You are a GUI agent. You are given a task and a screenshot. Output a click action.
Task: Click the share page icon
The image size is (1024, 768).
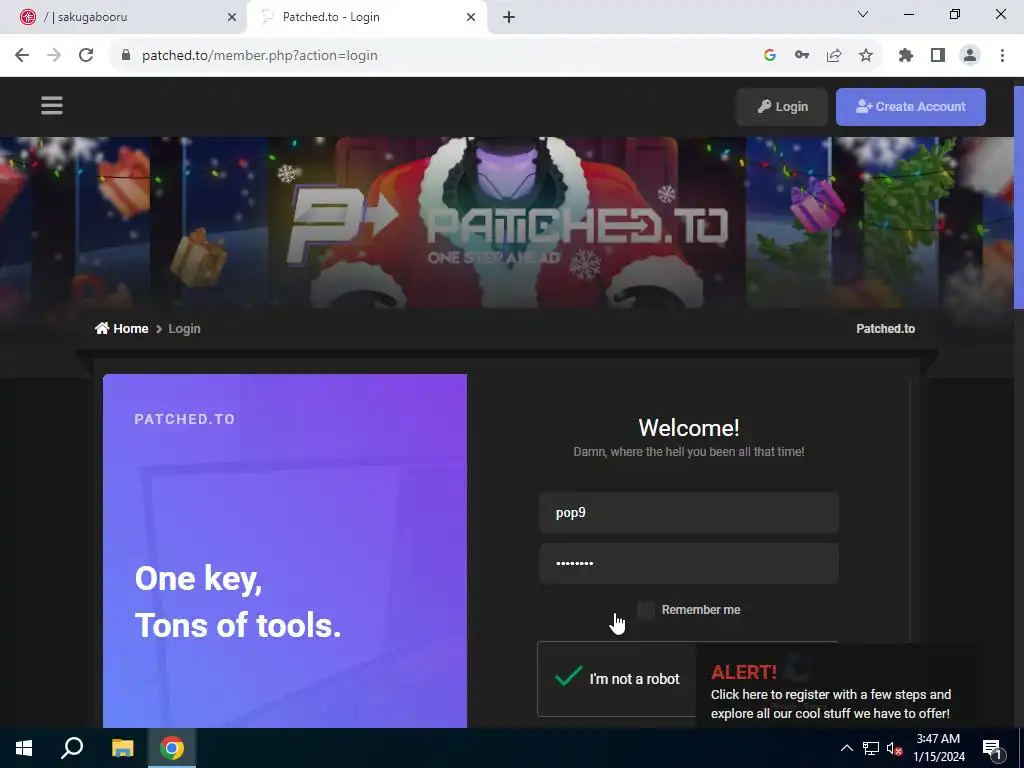(x=834, y=56)
